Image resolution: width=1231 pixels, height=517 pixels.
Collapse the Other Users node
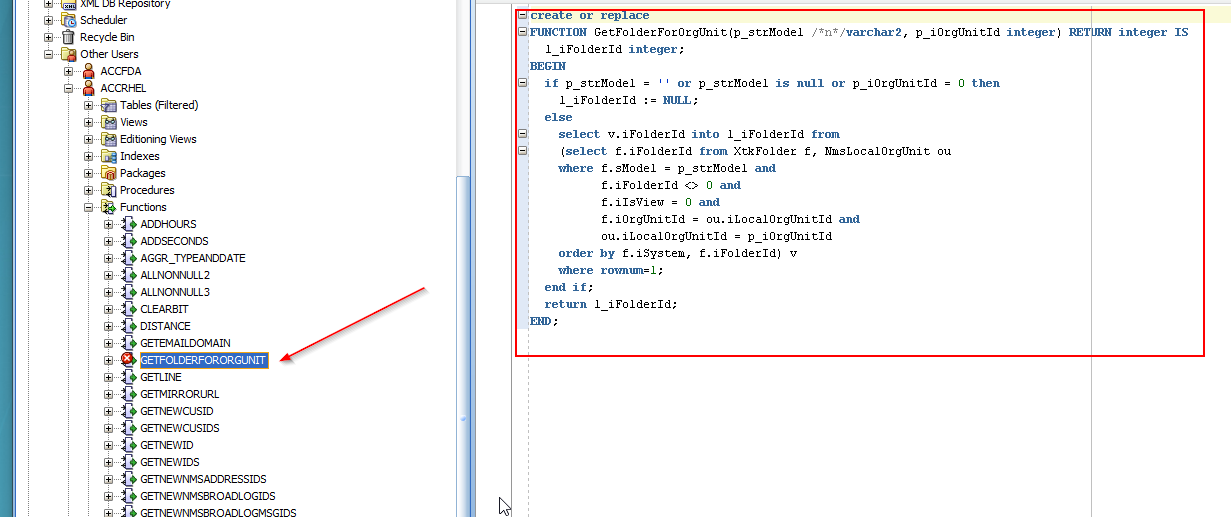coord(49,54)
